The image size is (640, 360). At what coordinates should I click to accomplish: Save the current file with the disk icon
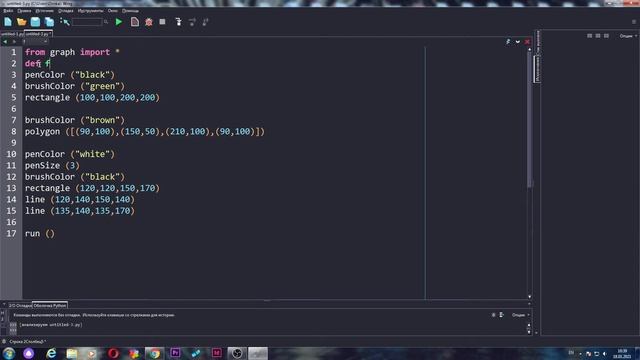pyautogui.click(x=36, y=22)
